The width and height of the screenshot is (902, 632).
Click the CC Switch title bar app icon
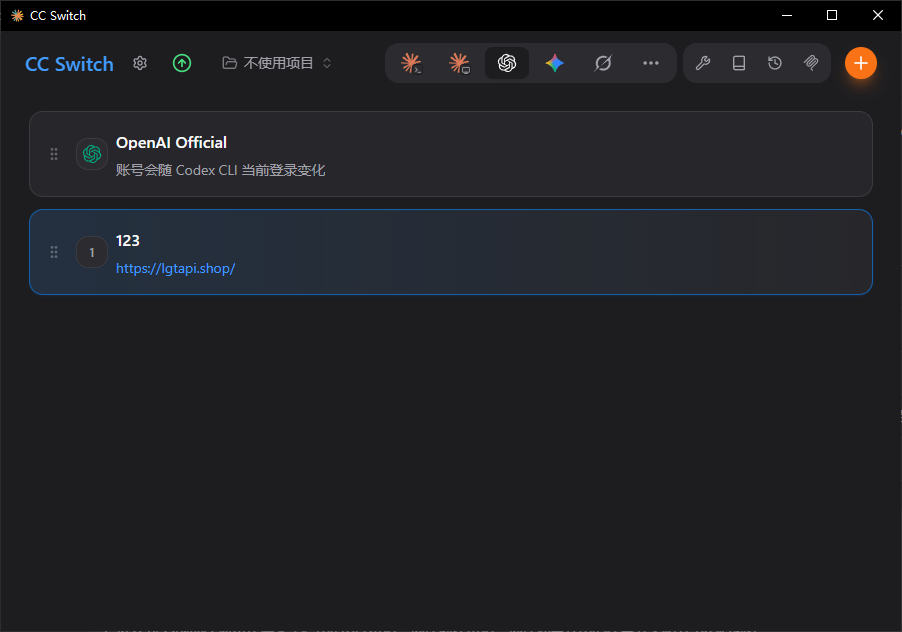[x=17, y=16]
